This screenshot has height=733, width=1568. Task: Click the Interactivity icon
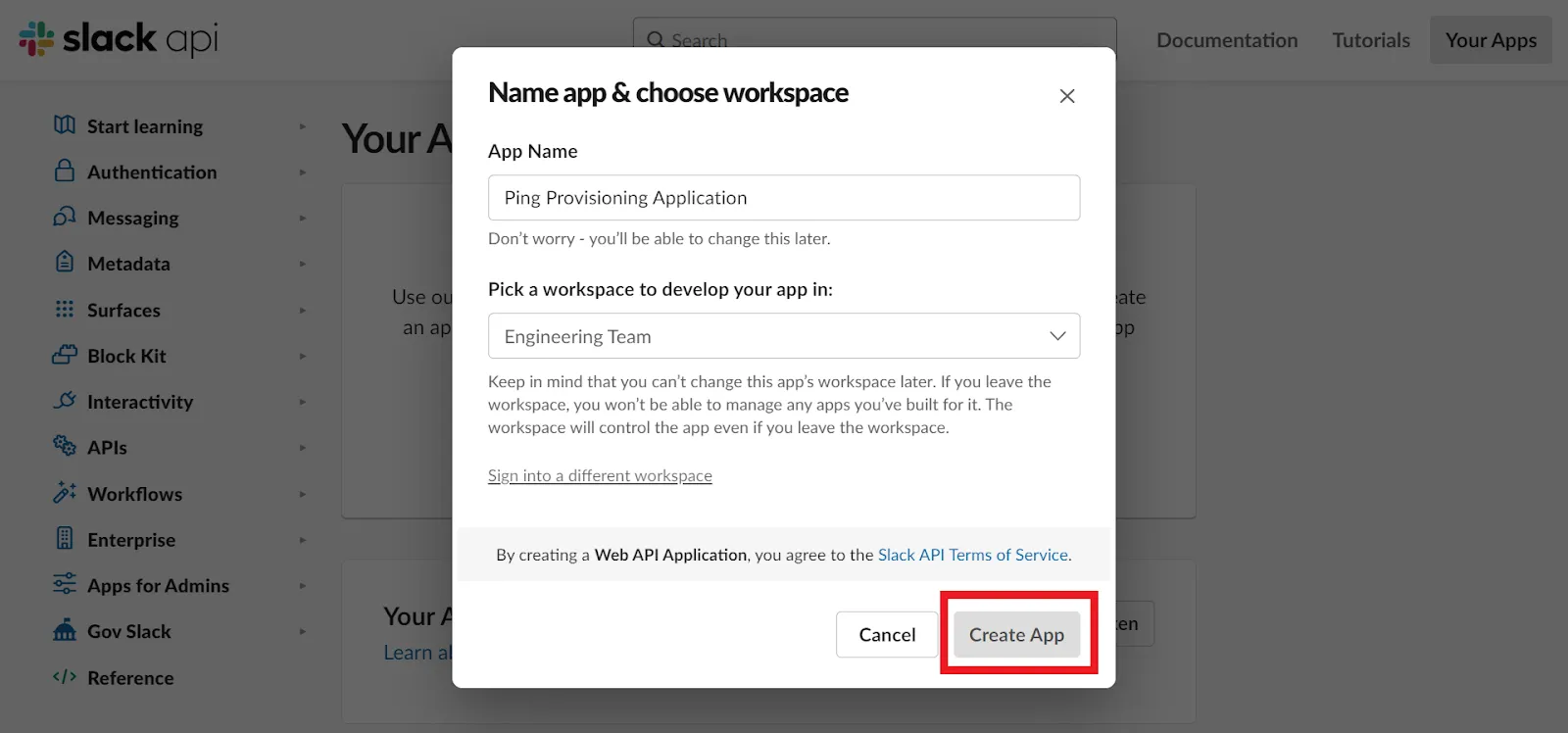pyautogui.click(x=65, y=400)
